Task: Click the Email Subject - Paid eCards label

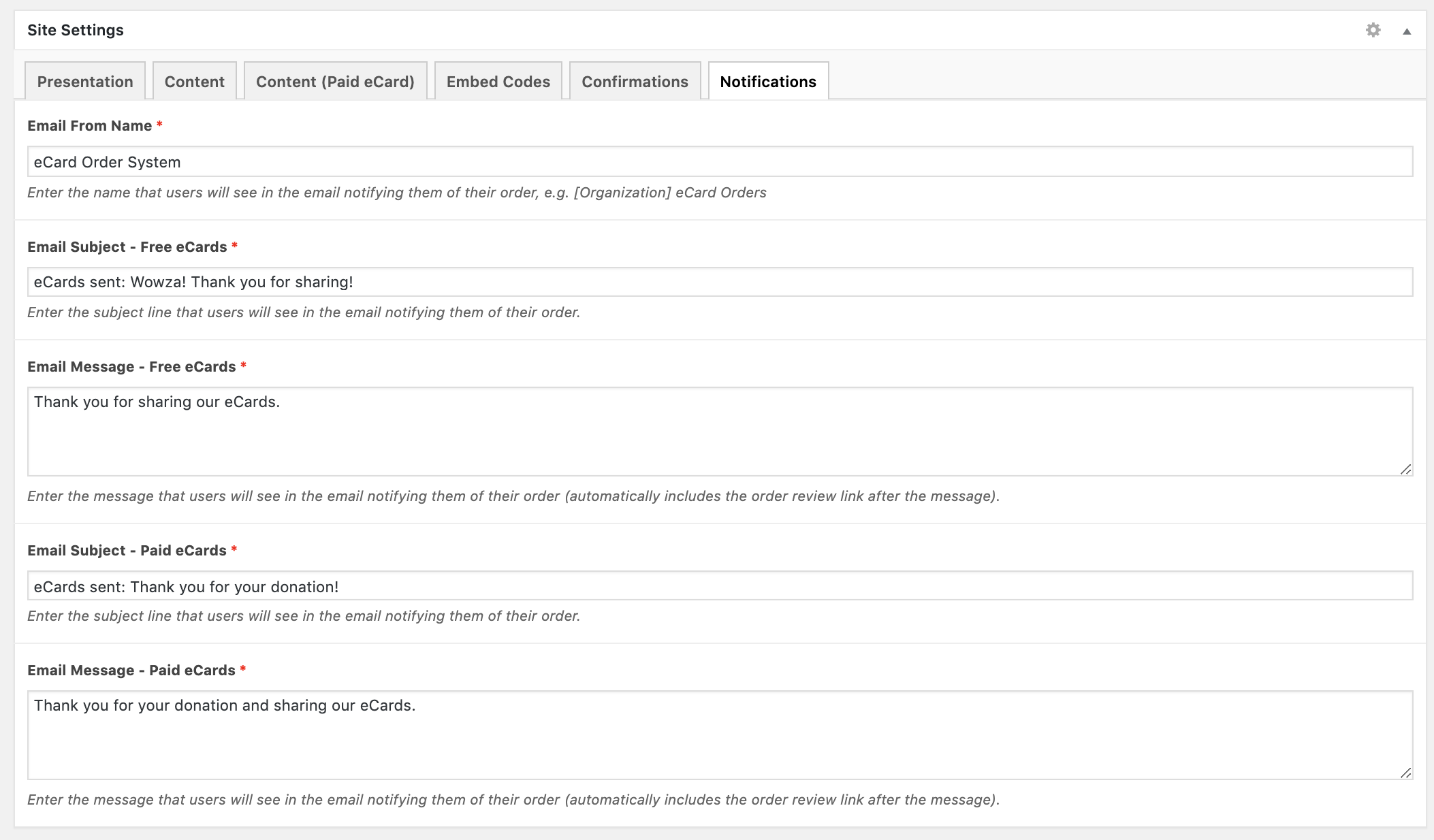Action: 127,551
